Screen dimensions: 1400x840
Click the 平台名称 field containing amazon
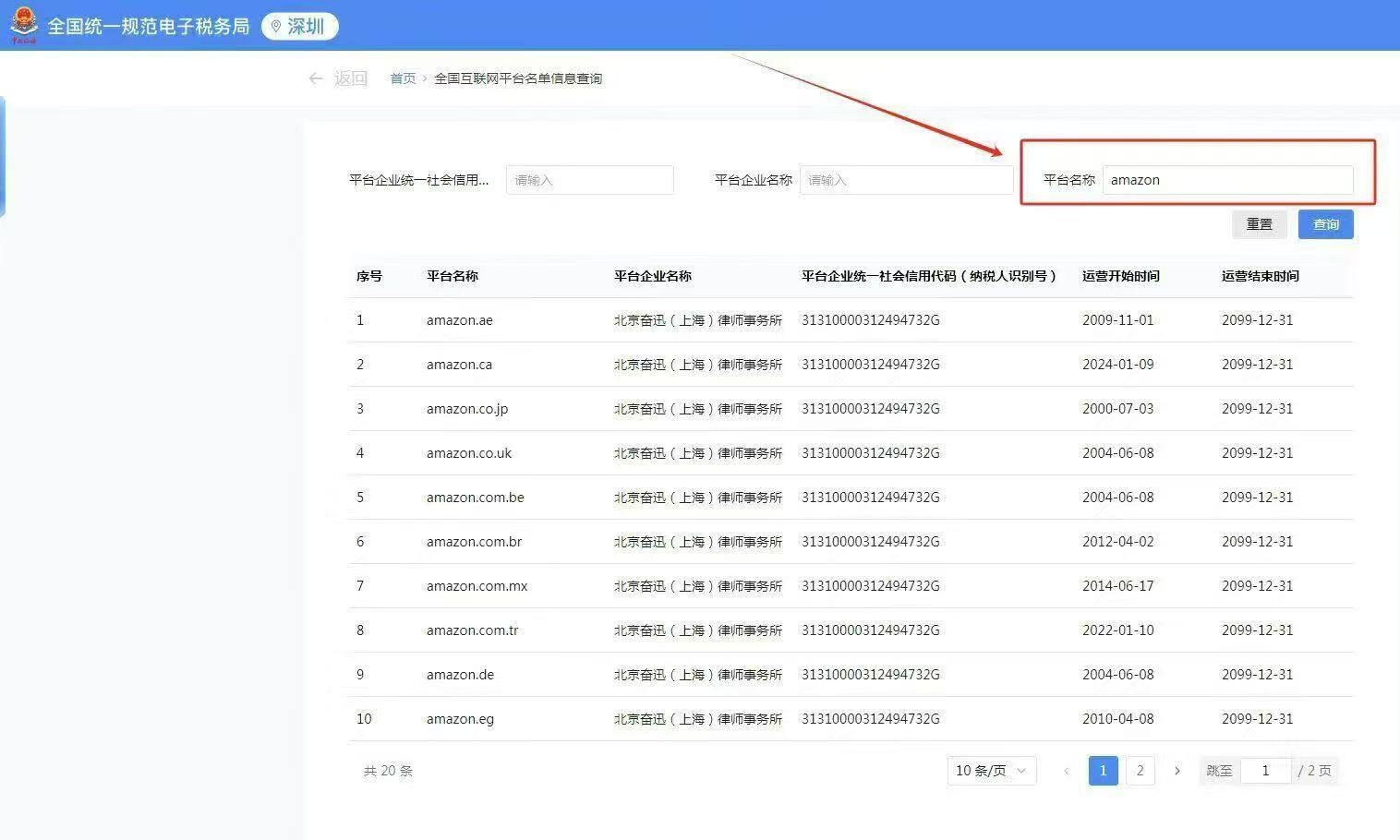[x=1227, y=180]
